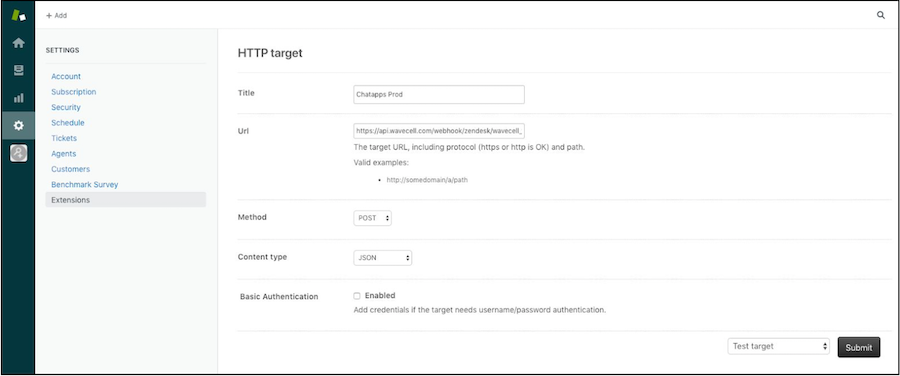The image size is (900, 376).
Task: Select the Admin gear icon
Action: 18,125
